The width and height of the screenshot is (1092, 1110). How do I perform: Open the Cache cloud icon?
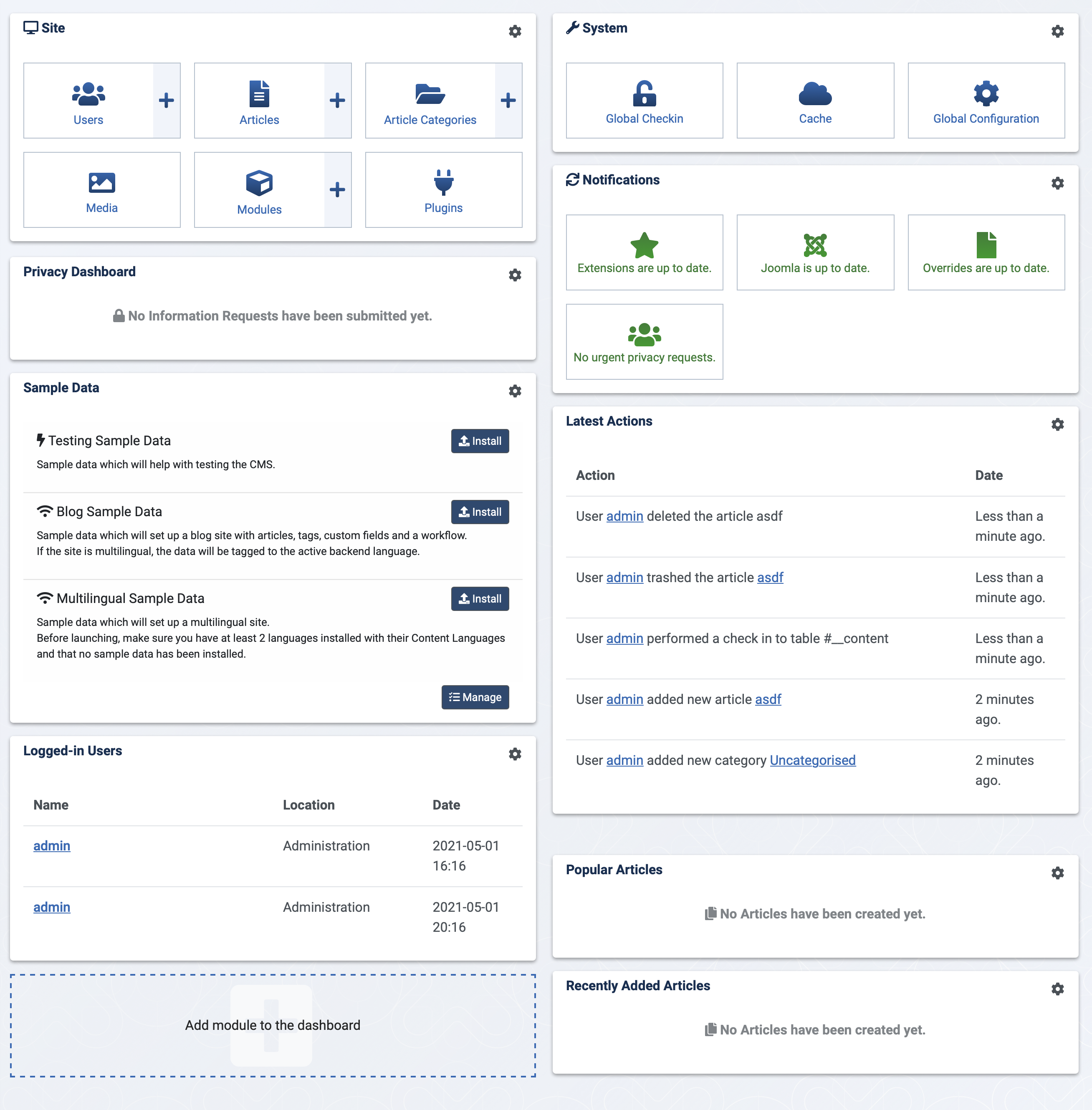coord(815,101)
